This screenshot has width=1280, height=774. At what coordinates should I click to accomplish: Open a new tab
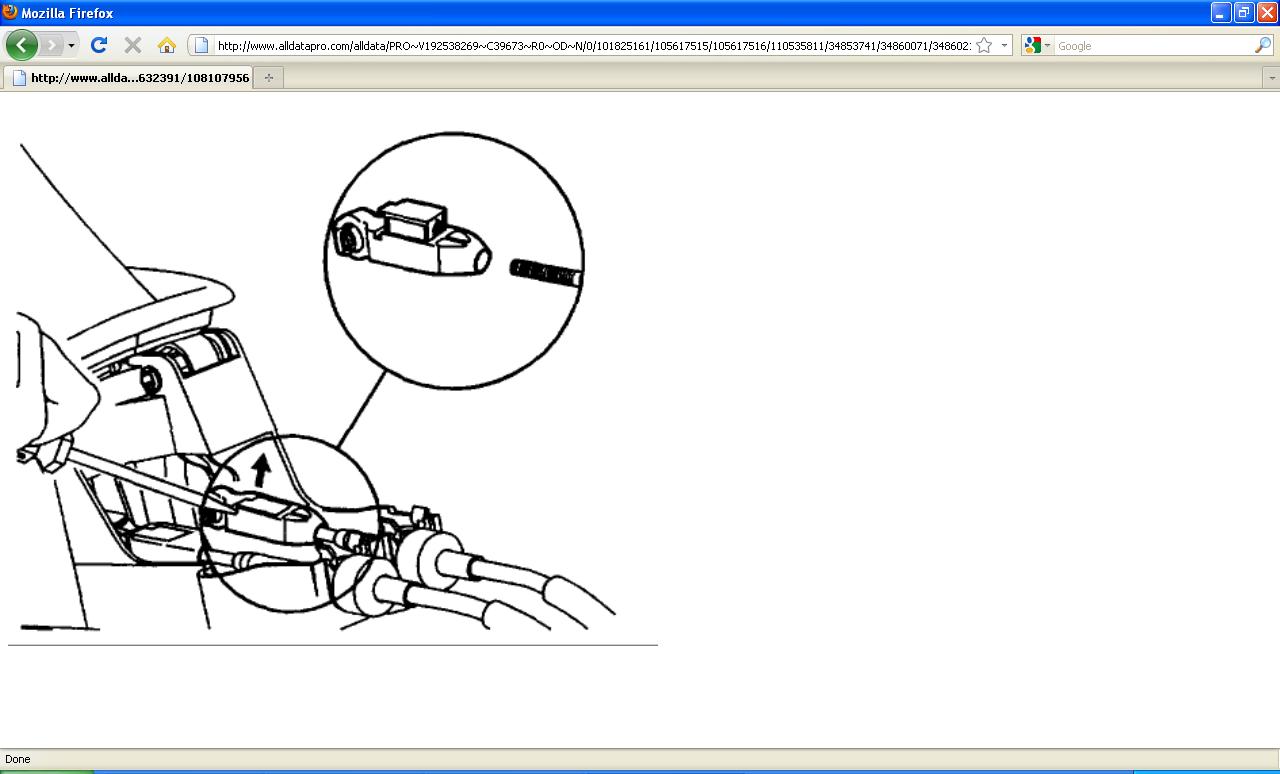(269, 77)
